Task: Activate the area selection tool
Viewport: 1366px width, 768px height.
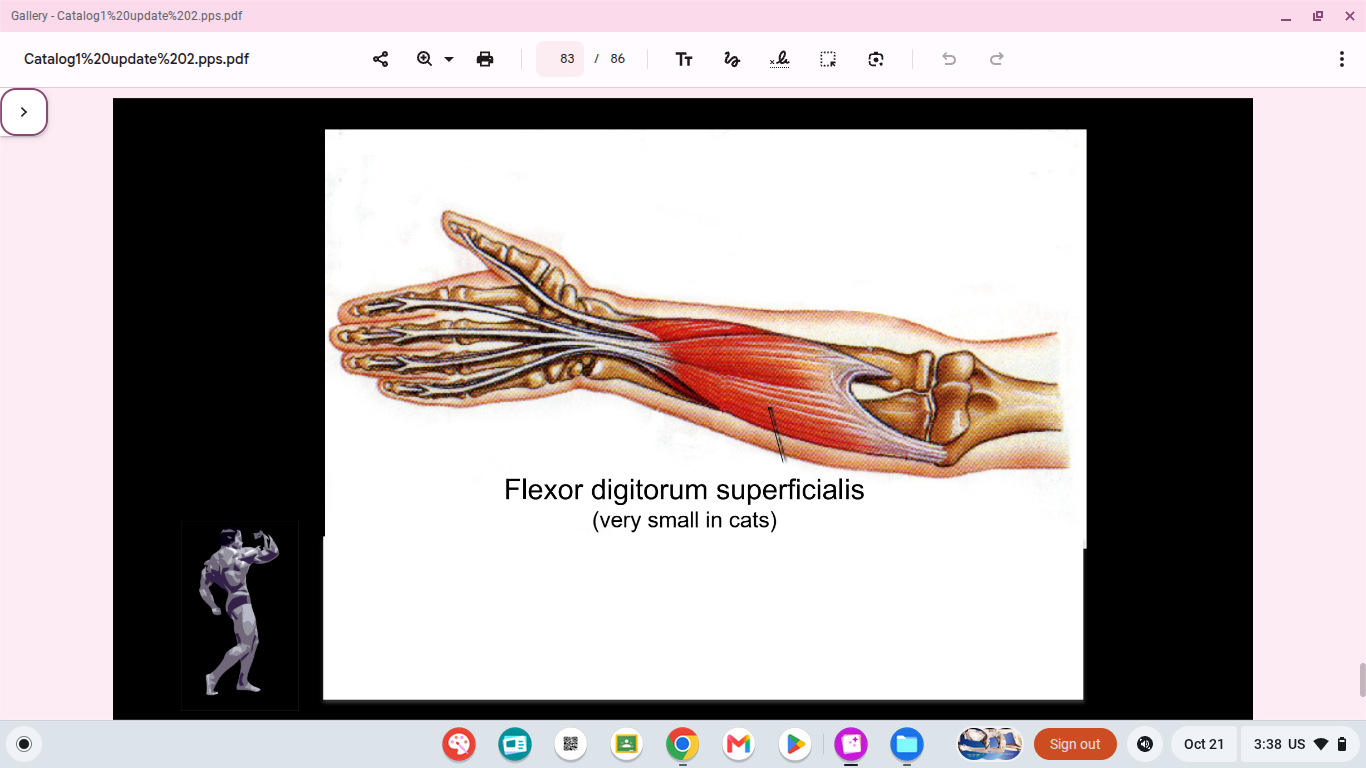Action: pos(828,59)
